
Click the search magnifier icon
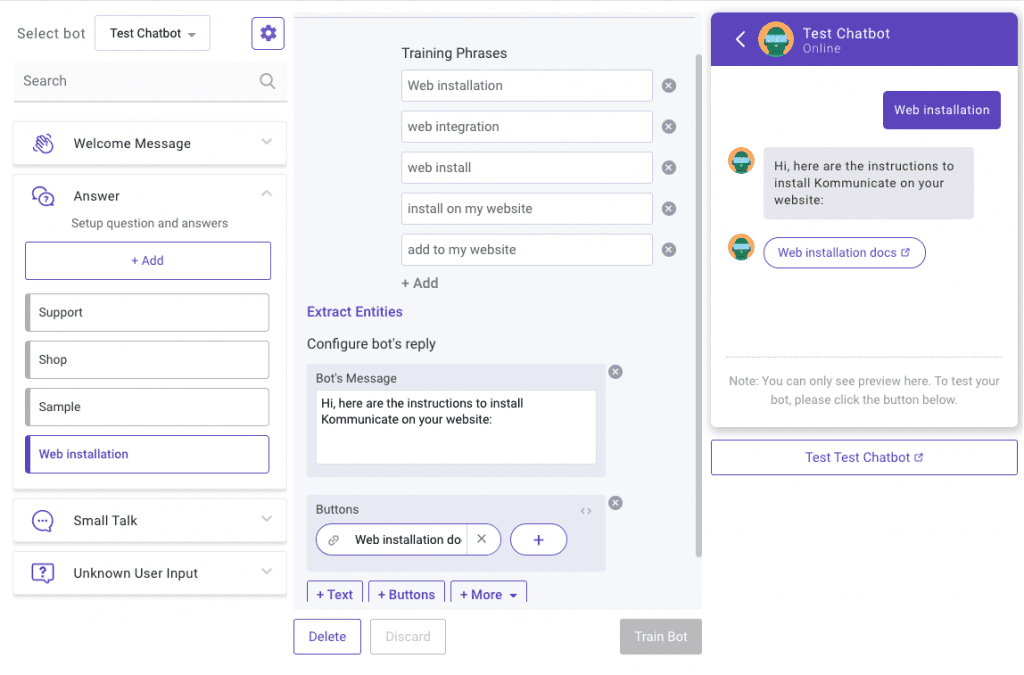click(x=267, y=81)
